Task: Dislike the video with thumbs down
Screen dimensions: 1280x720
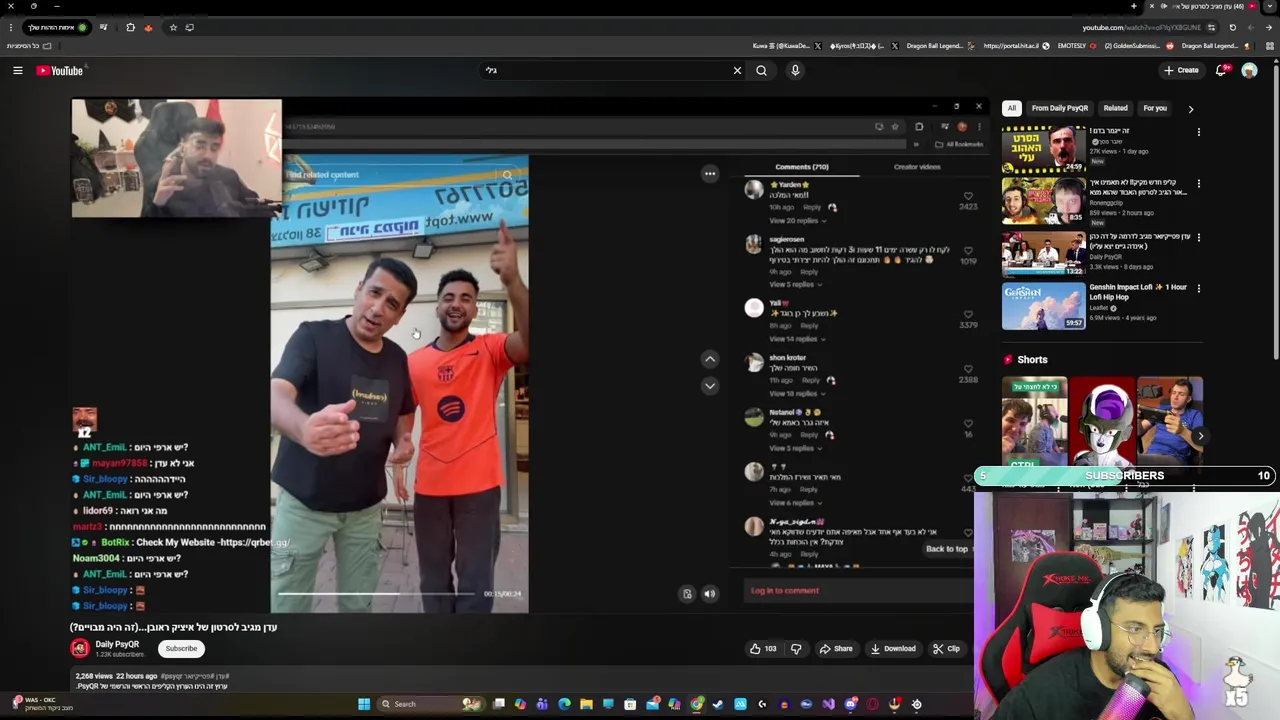Action: pos(796,649)
